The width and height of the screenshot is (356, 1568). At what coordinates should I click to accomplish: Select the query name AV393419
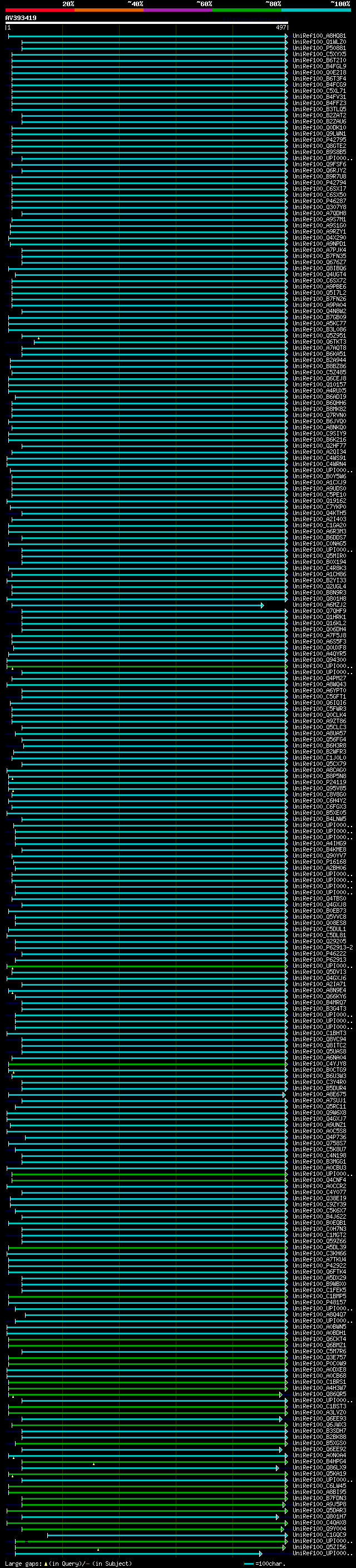(21, 18)
